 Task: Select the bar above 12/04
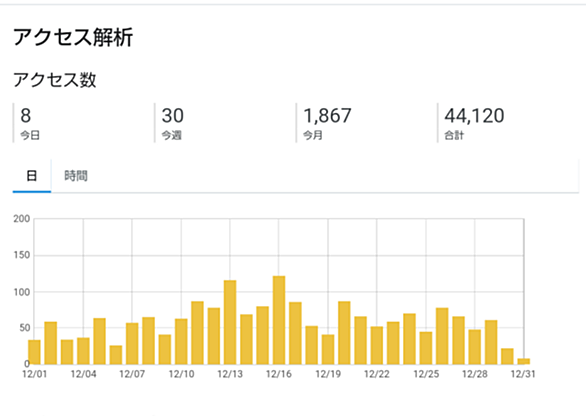83,351
